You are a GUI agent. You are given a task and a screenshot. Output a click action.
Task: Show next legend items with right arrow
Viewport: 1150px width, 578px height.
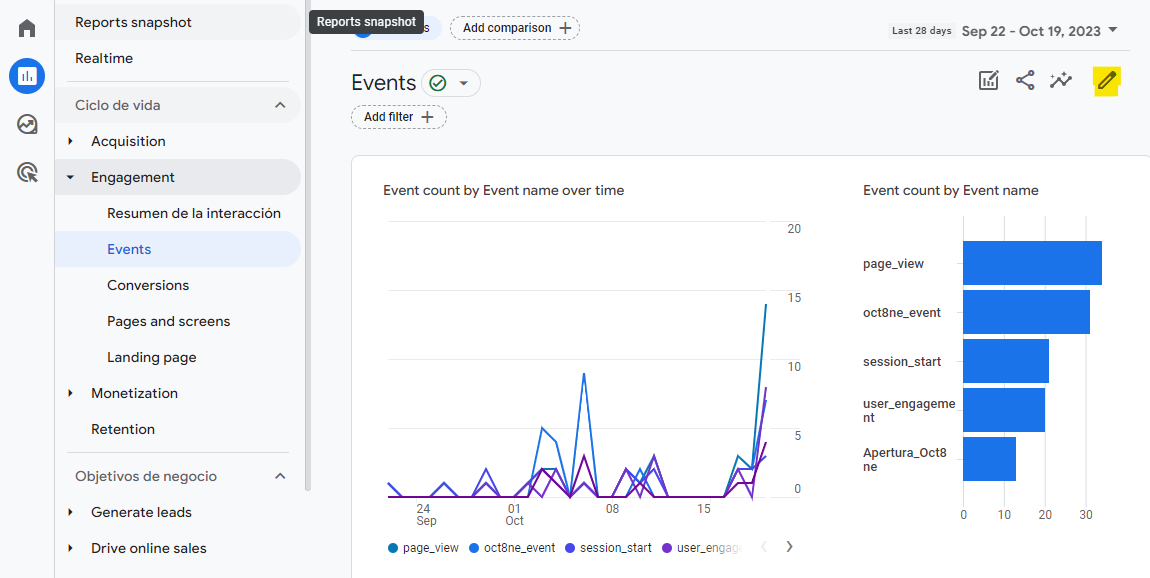point(789,547)
